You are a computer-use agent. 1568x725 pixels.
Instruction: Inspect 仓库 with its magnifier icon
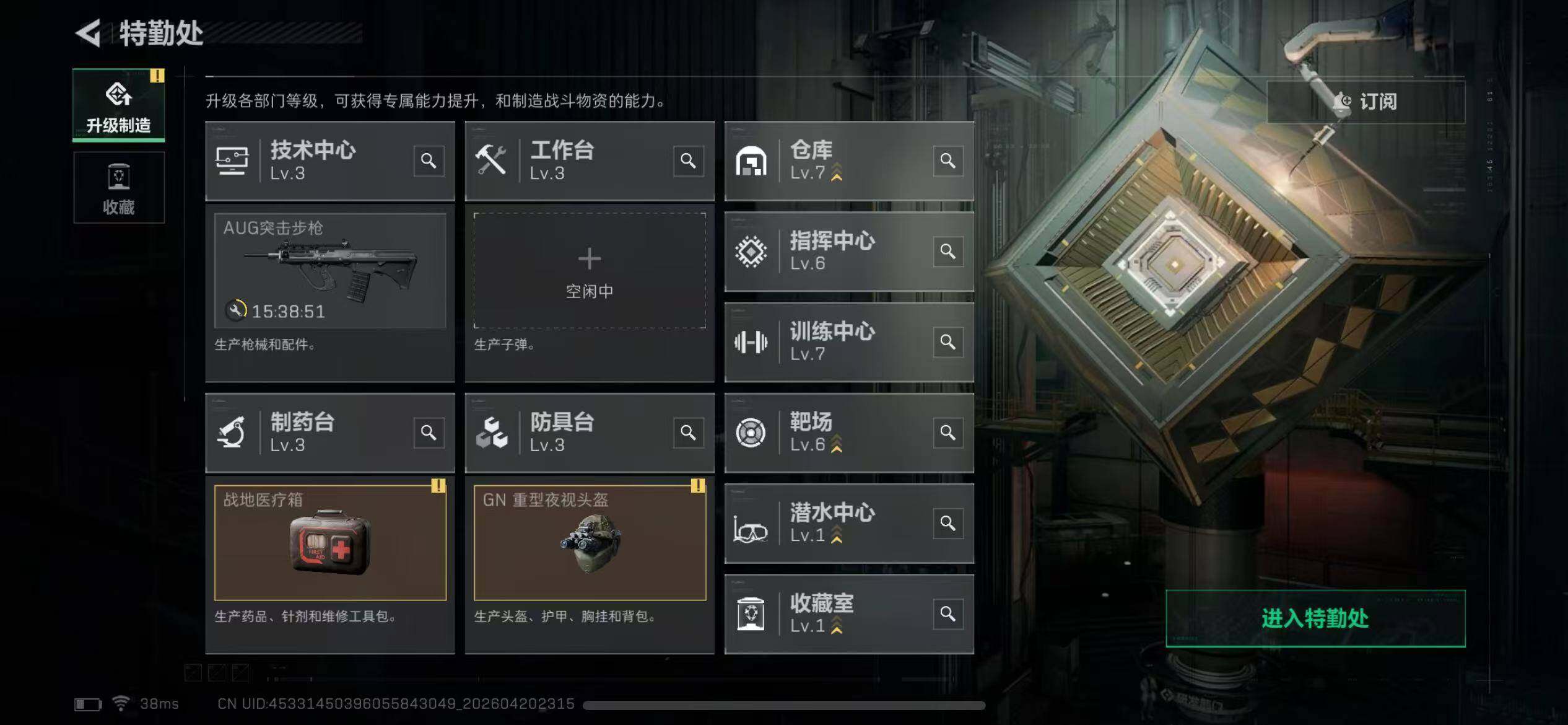tap(948, 160)
